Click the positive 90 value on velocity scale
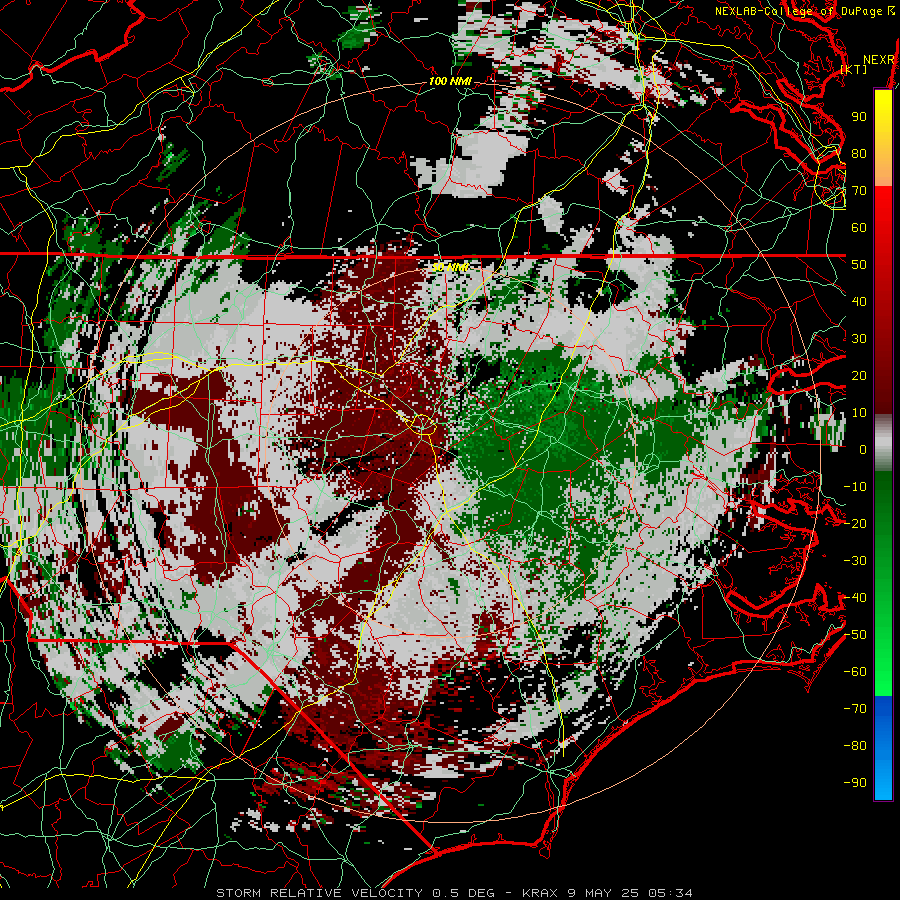The height and width of the screenshot is (900, 900). (859, 117)
